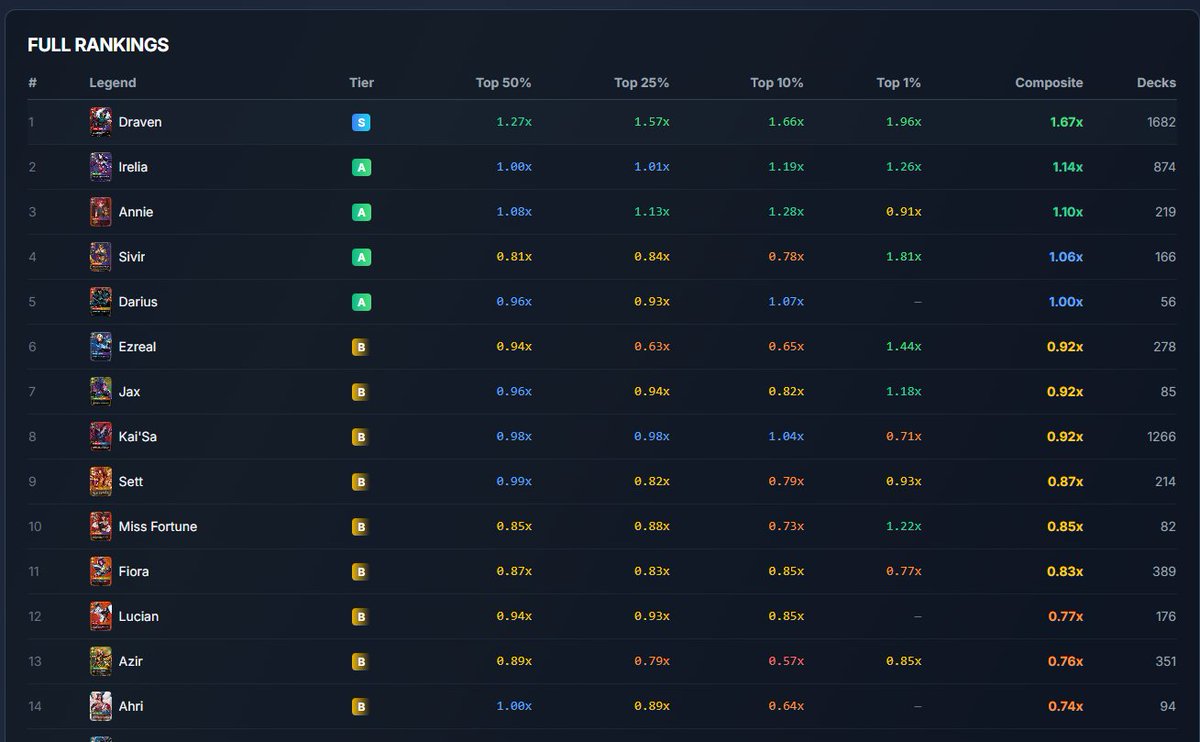Viewport: 1200px width, 742px height.
Task: Click Sivir's 1.81x Top 1% value
Action: pyautogui.click(x=904, y=257)
